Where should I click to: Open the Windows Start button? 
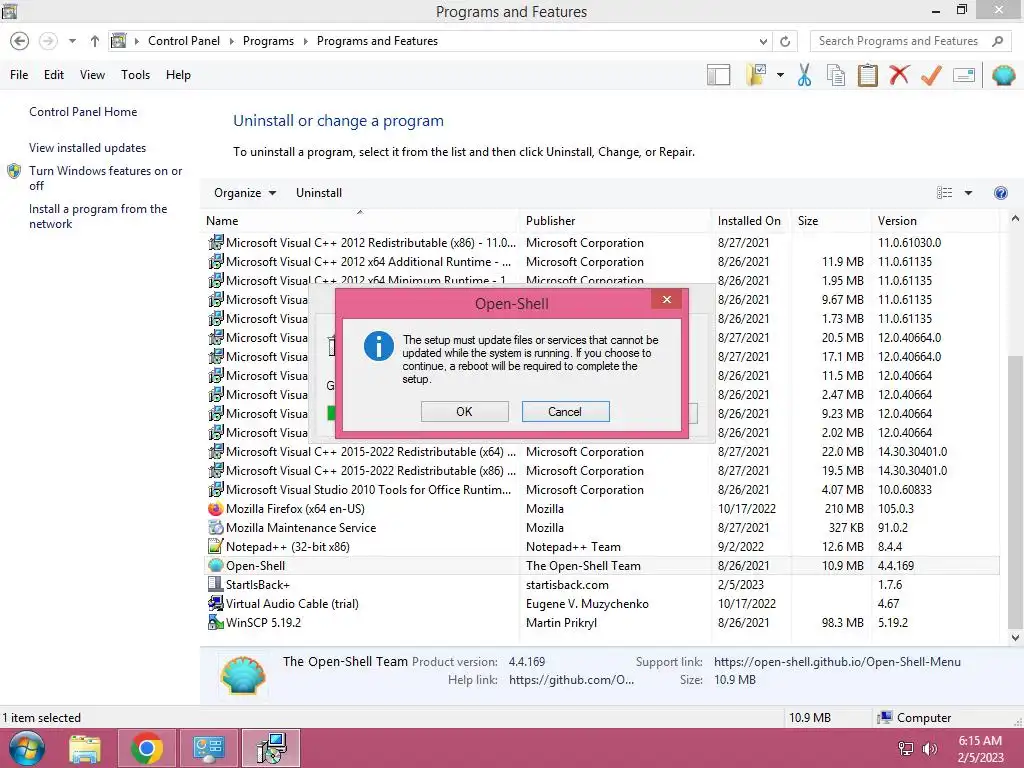(x=27, y=748)
